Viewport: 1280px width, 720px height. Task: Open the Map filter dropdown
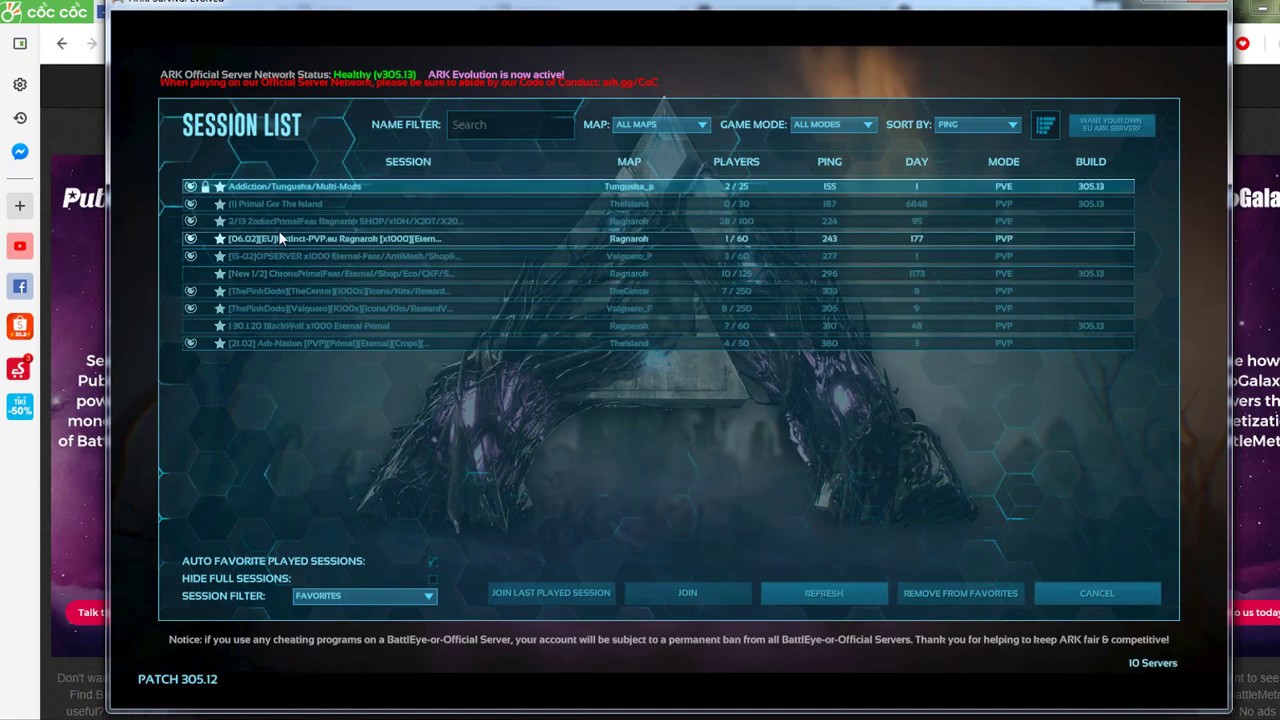(x=661, y=125)
